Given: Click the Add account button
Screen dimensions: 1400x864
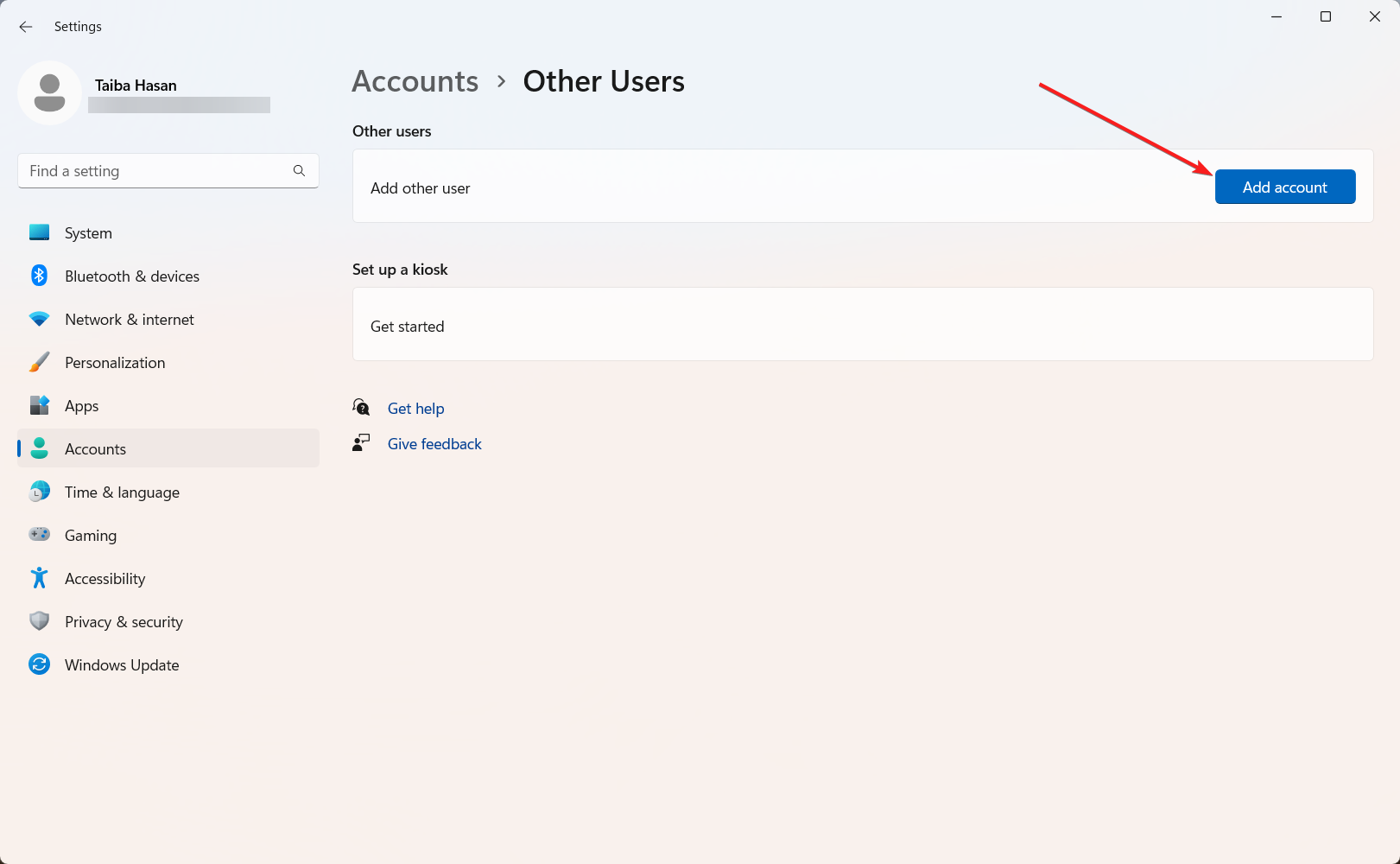Looking at the screenshot, I should pyautogui.click(x=1284, y=187).
